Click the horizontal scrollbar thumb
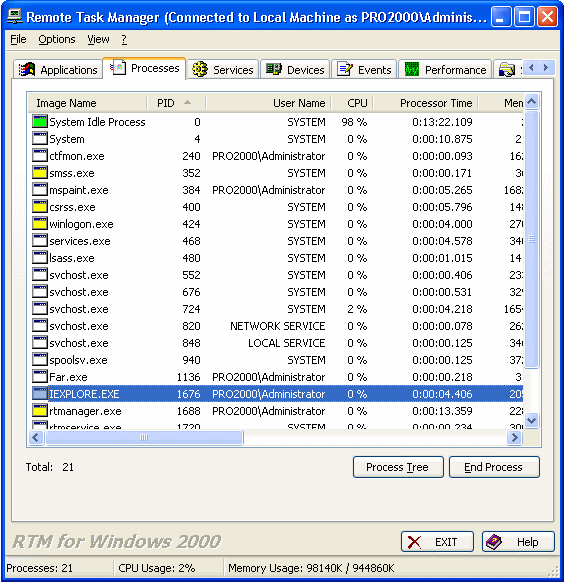The height and width of the screenshot is (583, 565). (144, 437)
